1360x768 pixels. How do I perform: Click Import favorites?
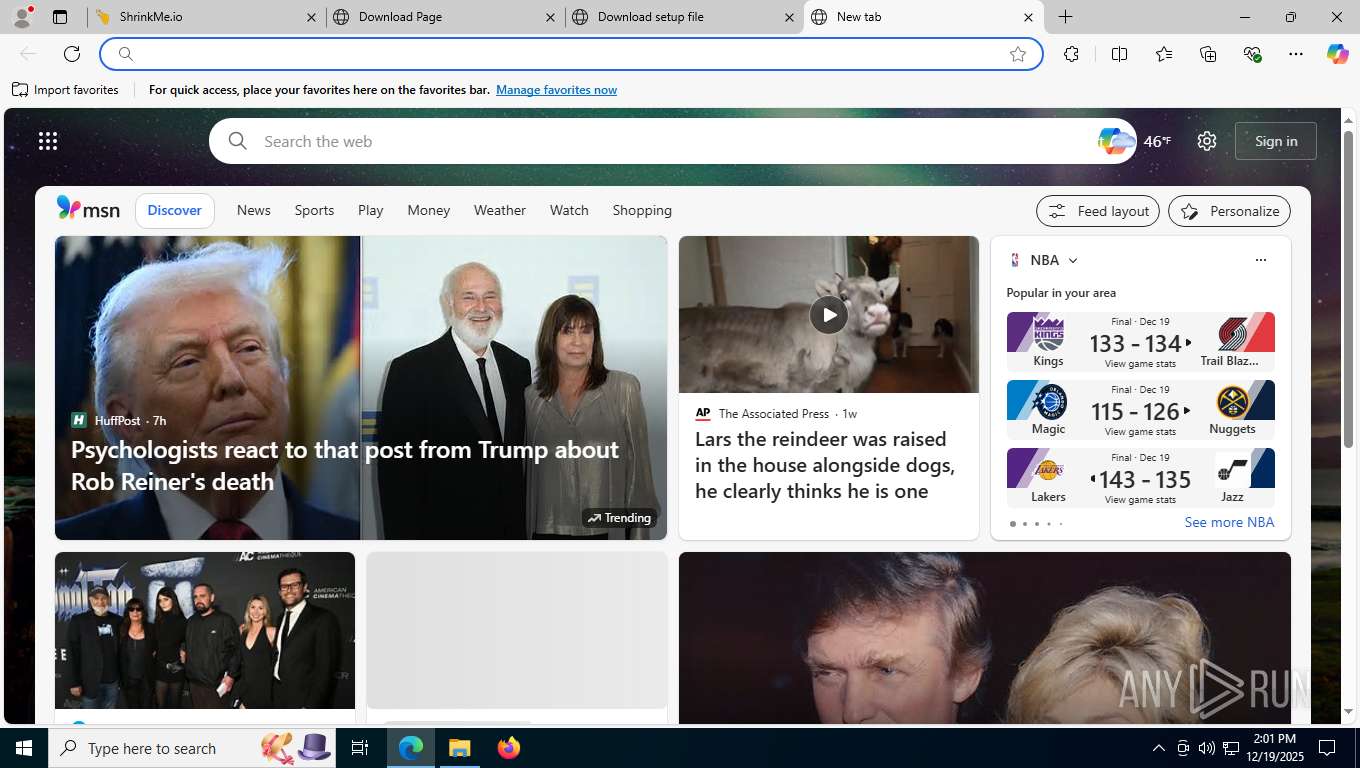(x=65, y=90)
